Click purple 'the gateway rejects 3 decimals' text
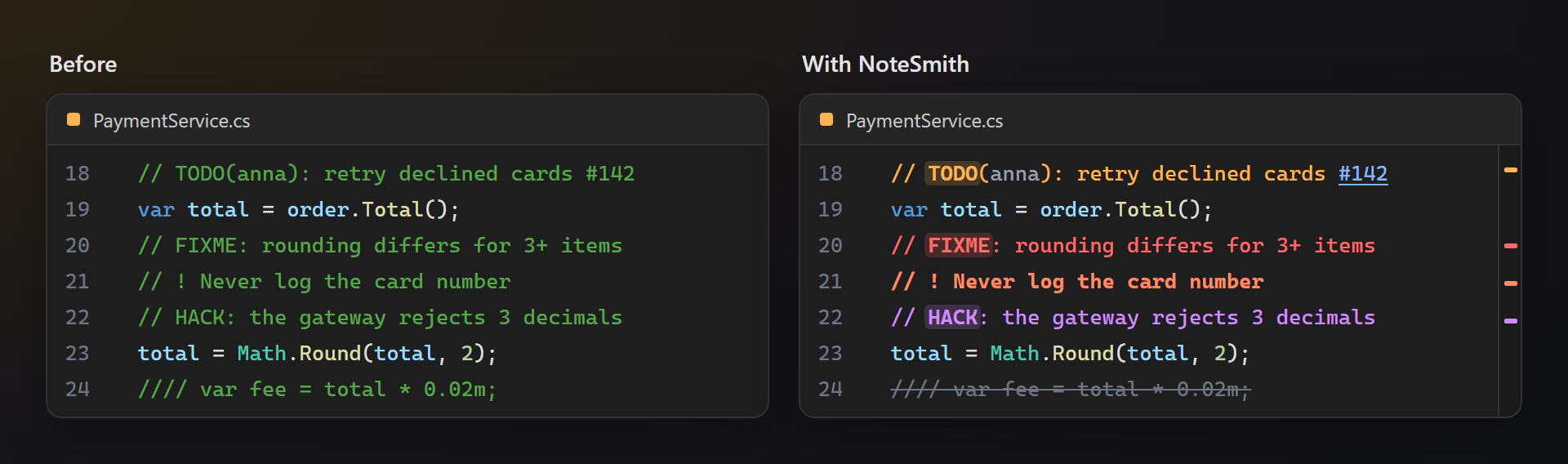The height and width of the screenshot is (464, 1568). click(x=1189, y=318)
